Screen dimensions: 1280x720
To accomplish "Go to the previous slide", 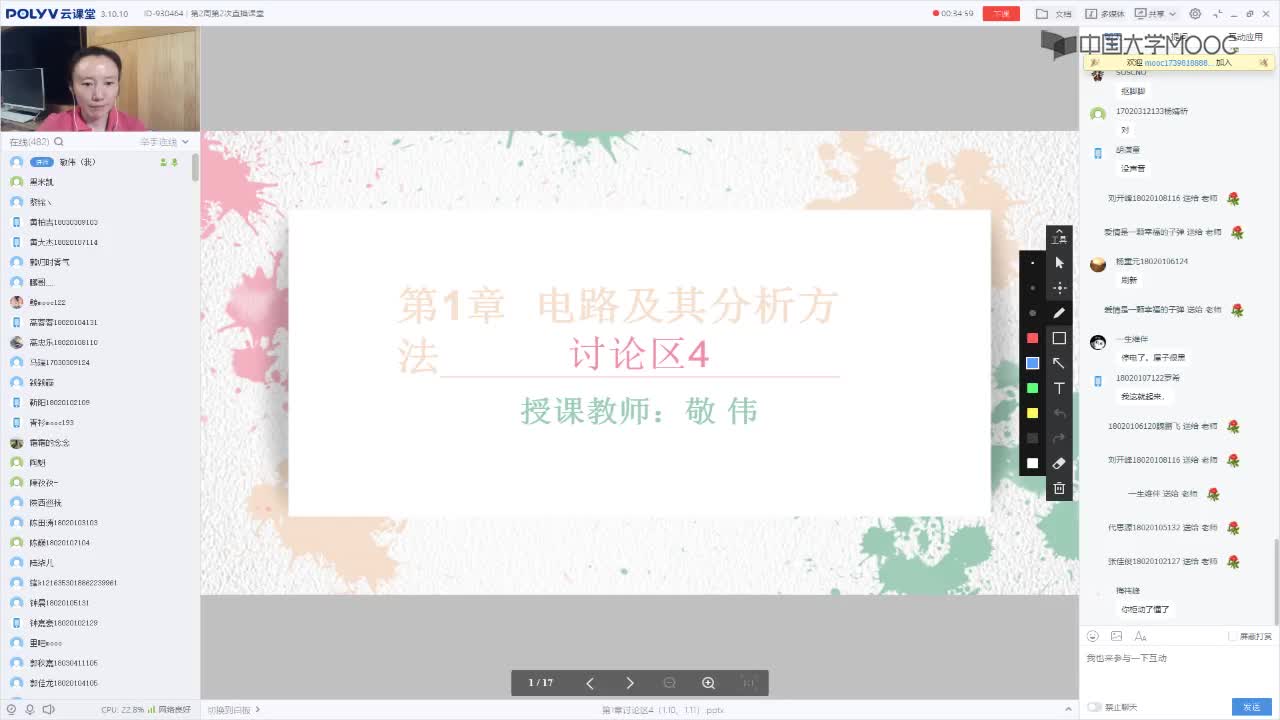I will click(590, 683).
